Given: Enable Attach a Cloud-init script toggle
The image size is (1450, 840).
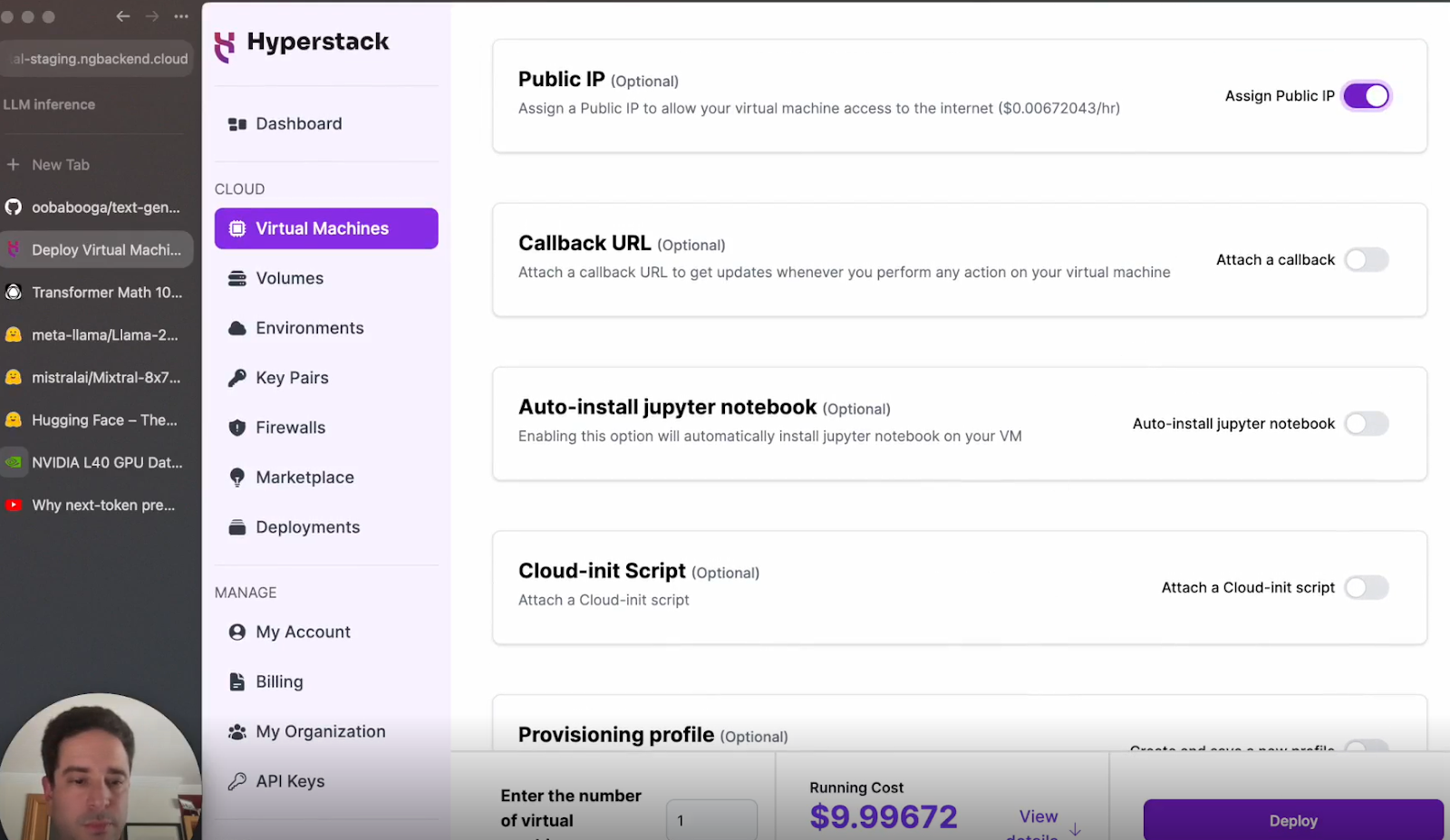Looking at the screenshot, I should click(x=1367, y=588).
